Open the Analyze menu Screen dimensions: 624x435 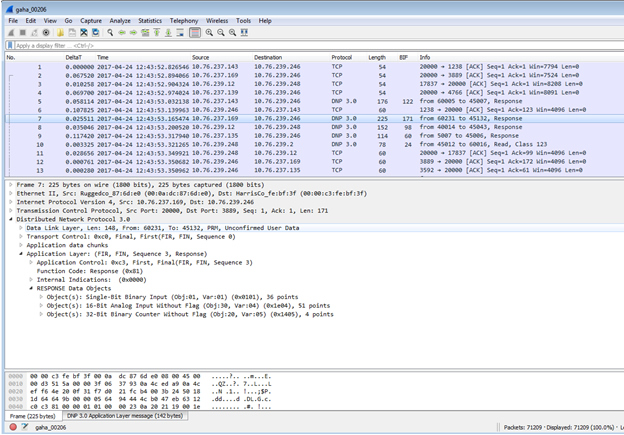click(x=120, y=21)
